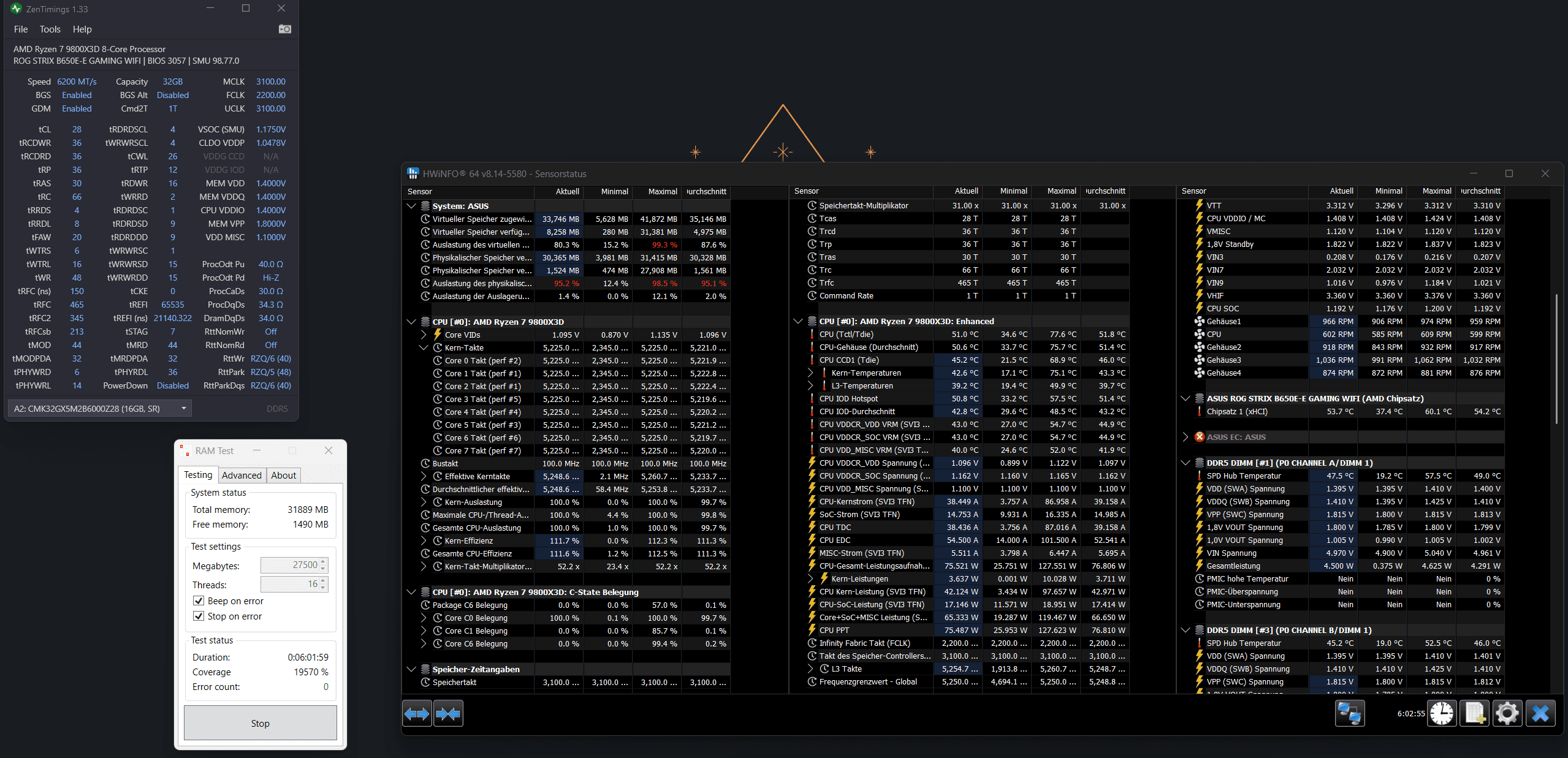The height and width of the screenshot is (758, 1568).
Task: Expand the ASUS EC: ASUS sensor group
Action: pos(1185,437)
